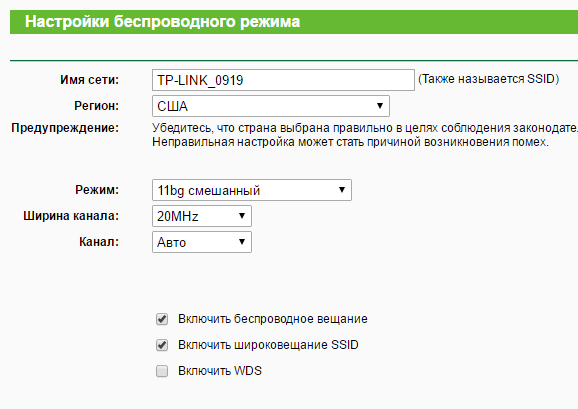Click the Регион label
This screenshot has height=409, width=578.
[x=97, y=106]
